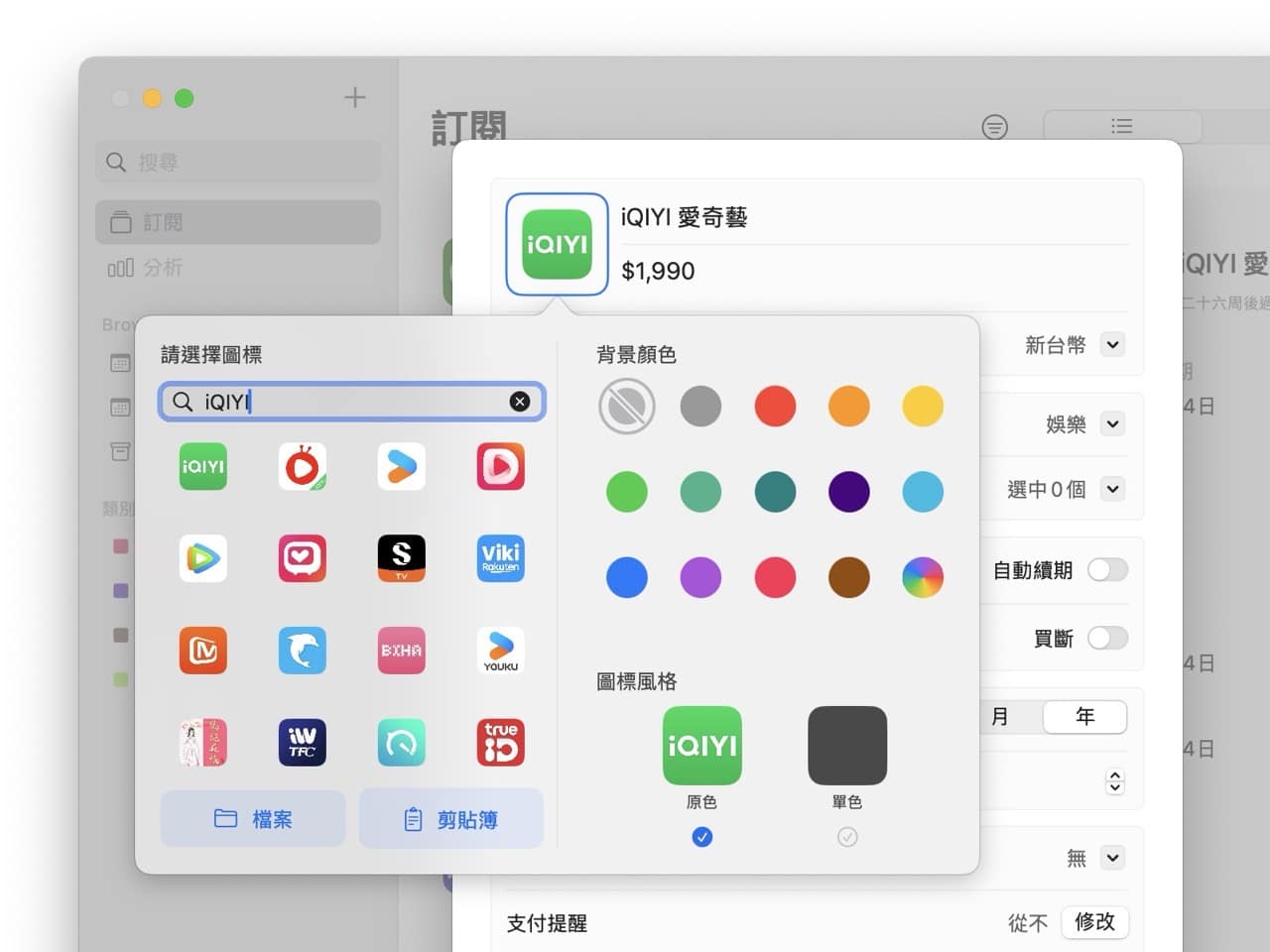Choose the multicolor triangle play icon
1270x952 pixels.
[203, 558]
